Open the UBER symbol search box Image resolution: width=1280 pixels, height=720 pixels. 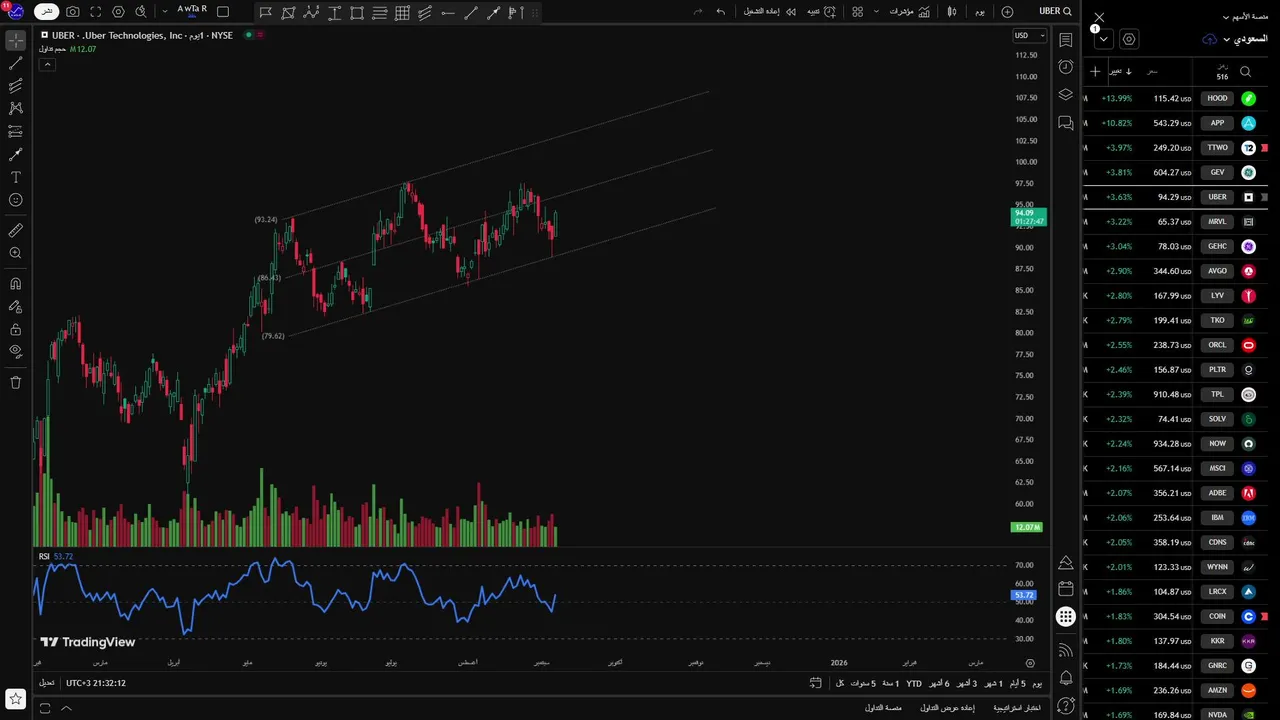1055,12
